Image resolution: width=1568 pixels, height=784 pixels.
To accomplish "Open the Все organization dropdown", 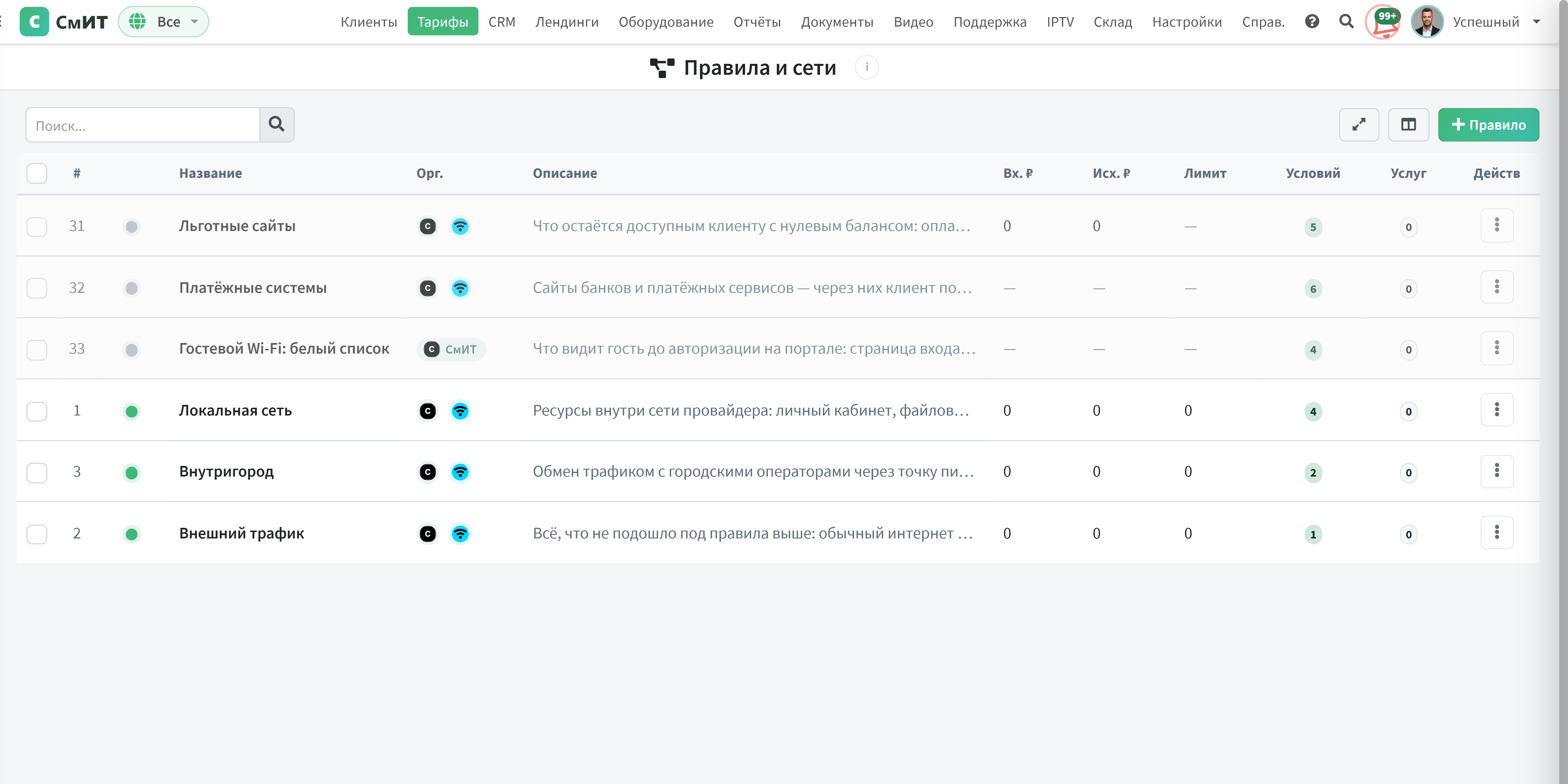I will [163, 22].
